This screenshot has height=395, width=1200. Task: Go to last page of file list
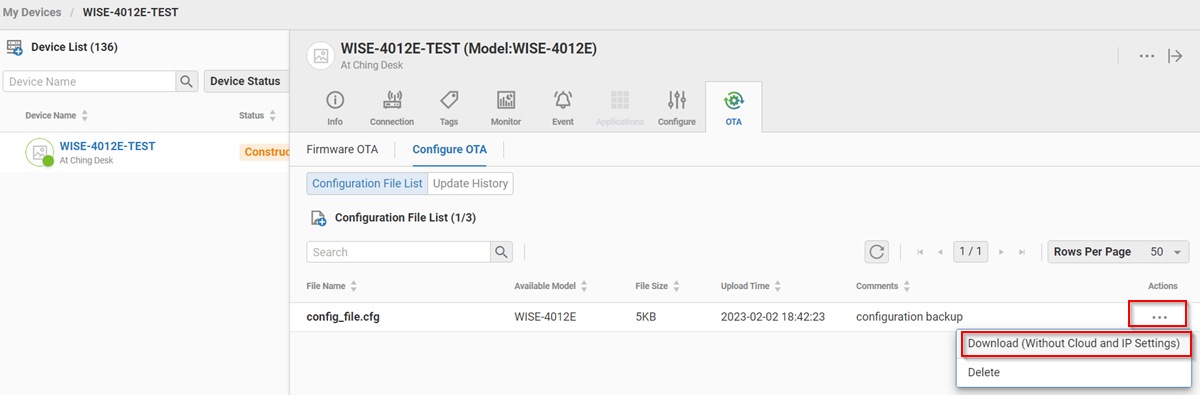tap(1021, 252)
